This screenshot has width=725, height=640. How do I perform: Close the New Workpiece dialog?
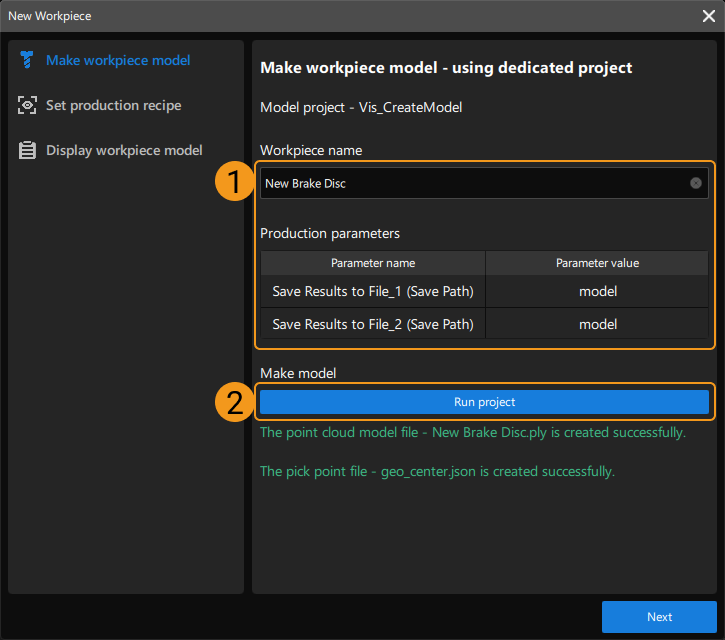click(709, 15)
